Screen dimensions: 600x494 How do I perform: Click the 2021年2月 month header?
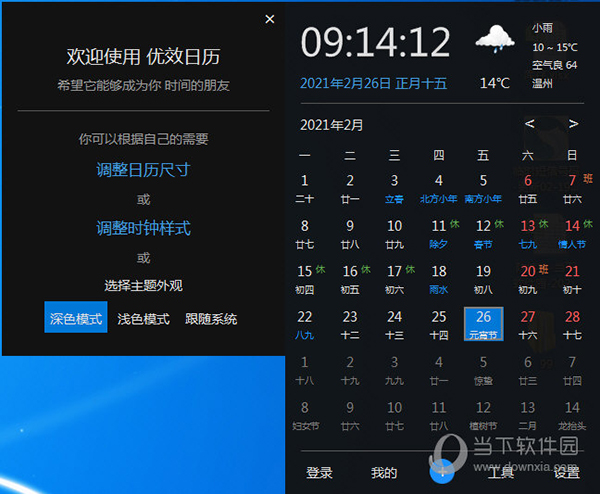(331, 125)
